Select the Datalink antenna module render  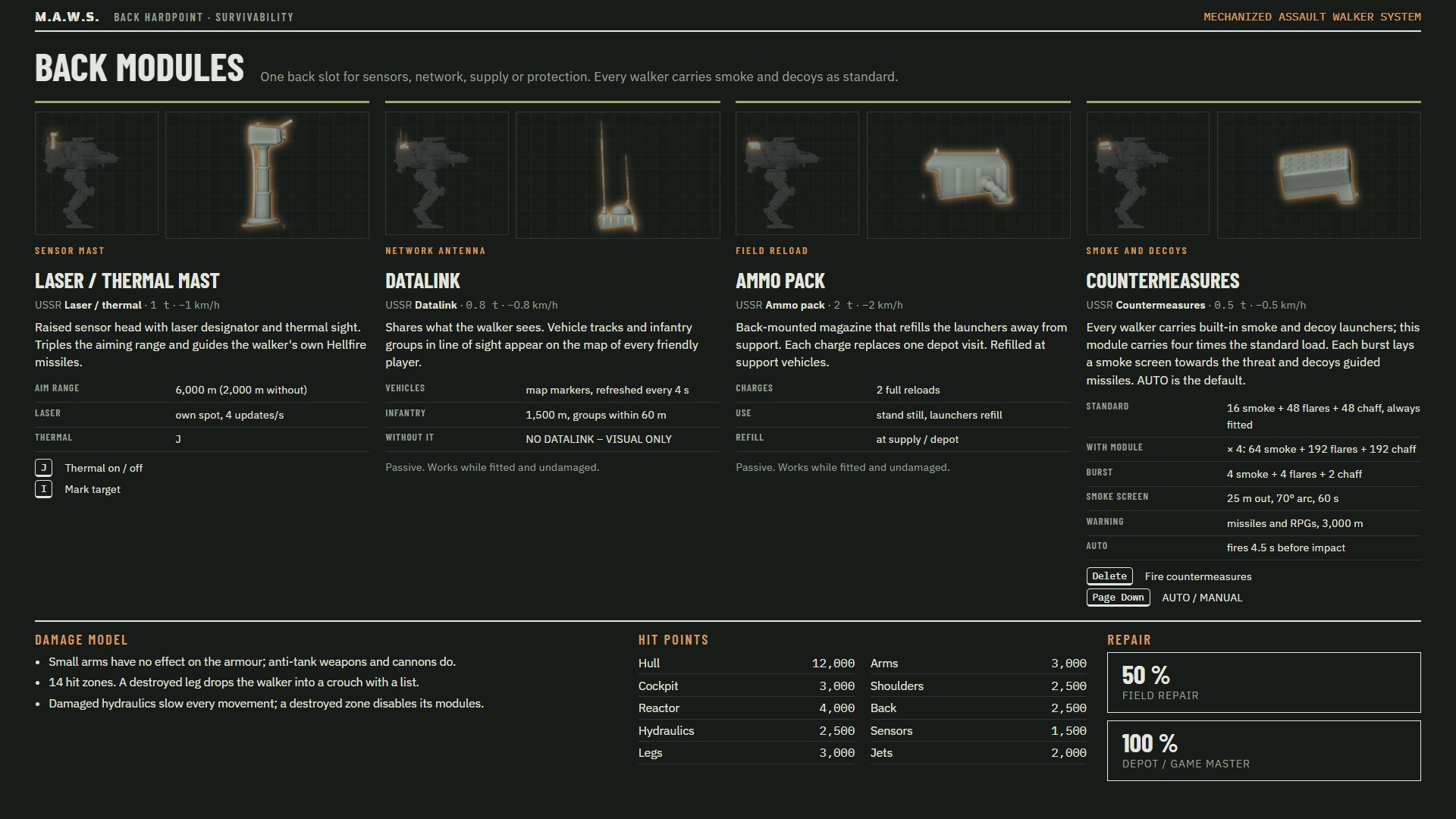click(x=617, y=175)
